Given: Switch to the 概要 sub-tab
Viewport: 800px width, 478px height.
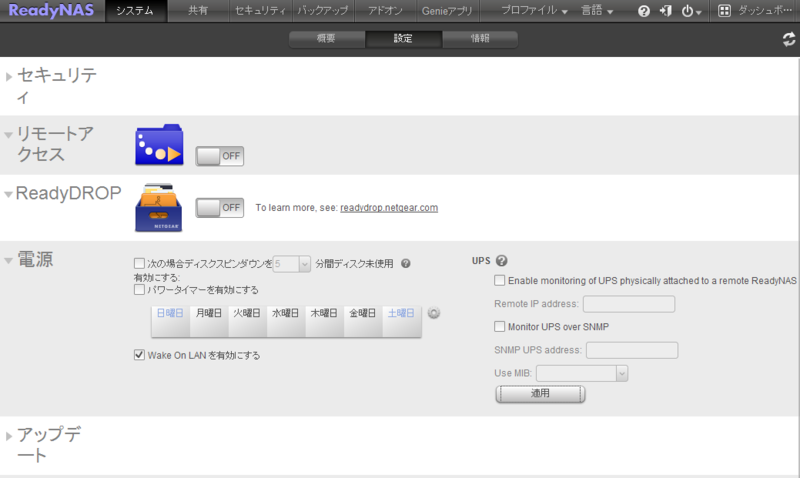Looking at the screenshot, I should (x=327, y=39).
